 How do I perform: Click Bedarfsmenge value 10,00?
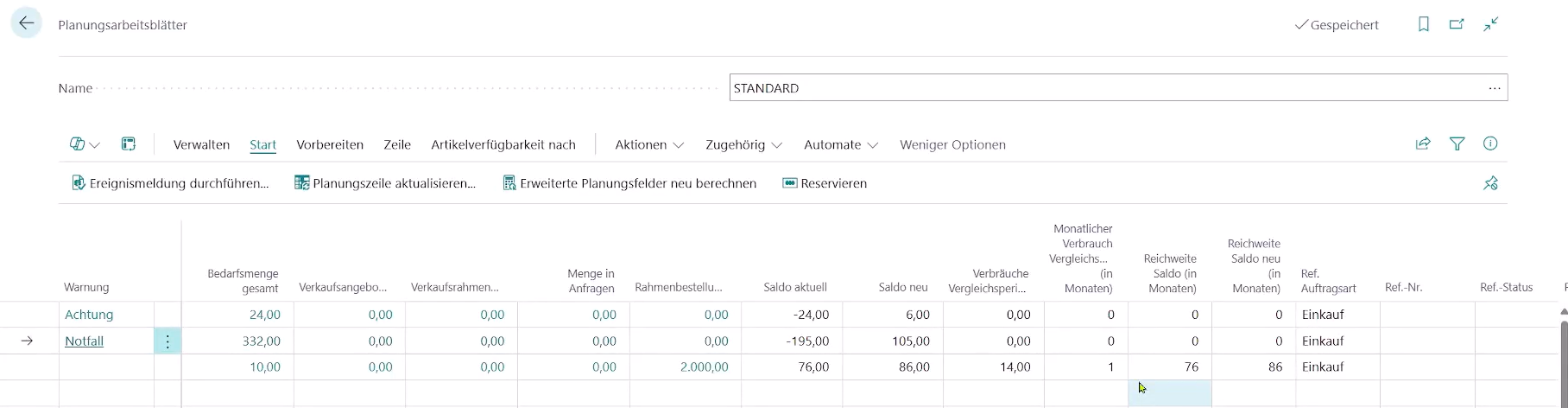coord(265,367)
